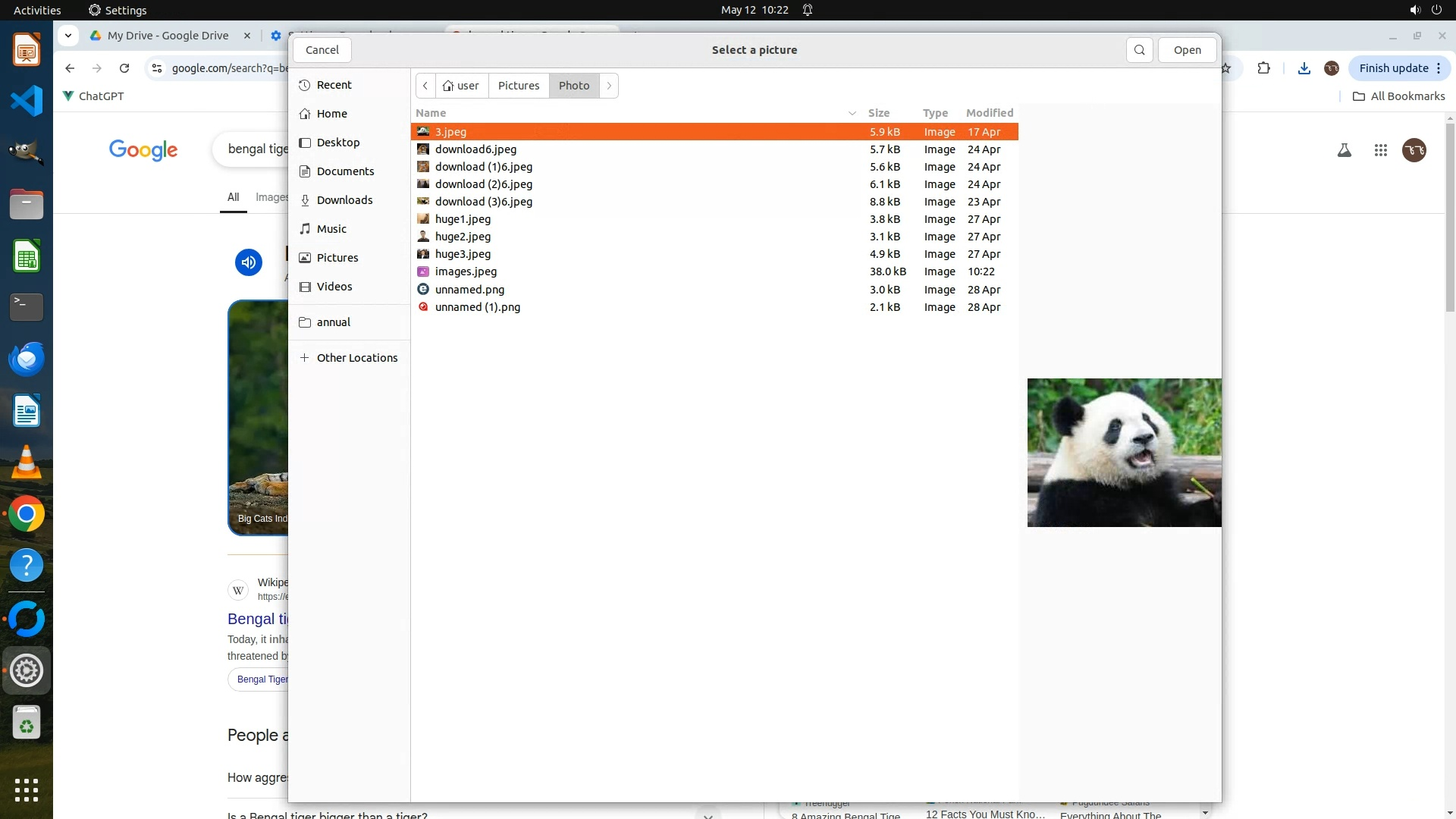Screen dimensions: 1456x819
Task: Open the Recent files sidebar entry
Action: [334, 85]
